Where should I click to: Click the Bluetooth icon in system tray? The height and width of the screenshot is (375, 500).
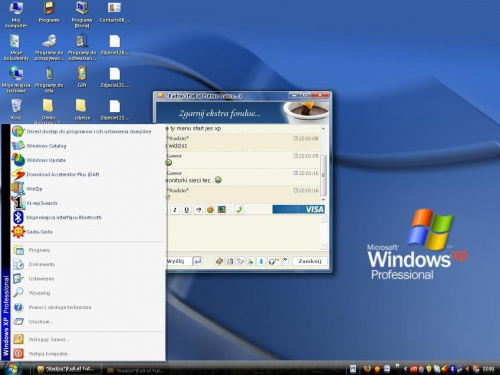[452, 369]
